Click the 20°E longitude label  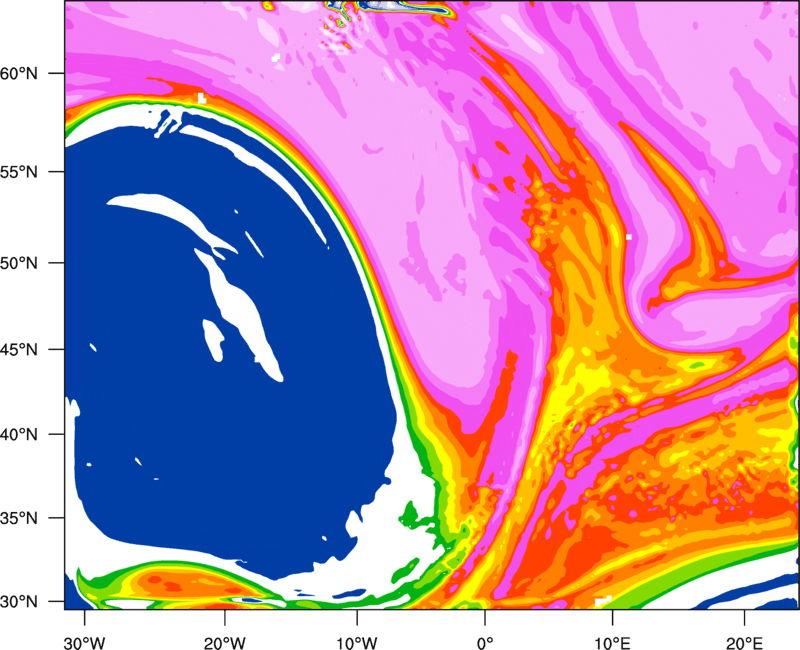744,643
